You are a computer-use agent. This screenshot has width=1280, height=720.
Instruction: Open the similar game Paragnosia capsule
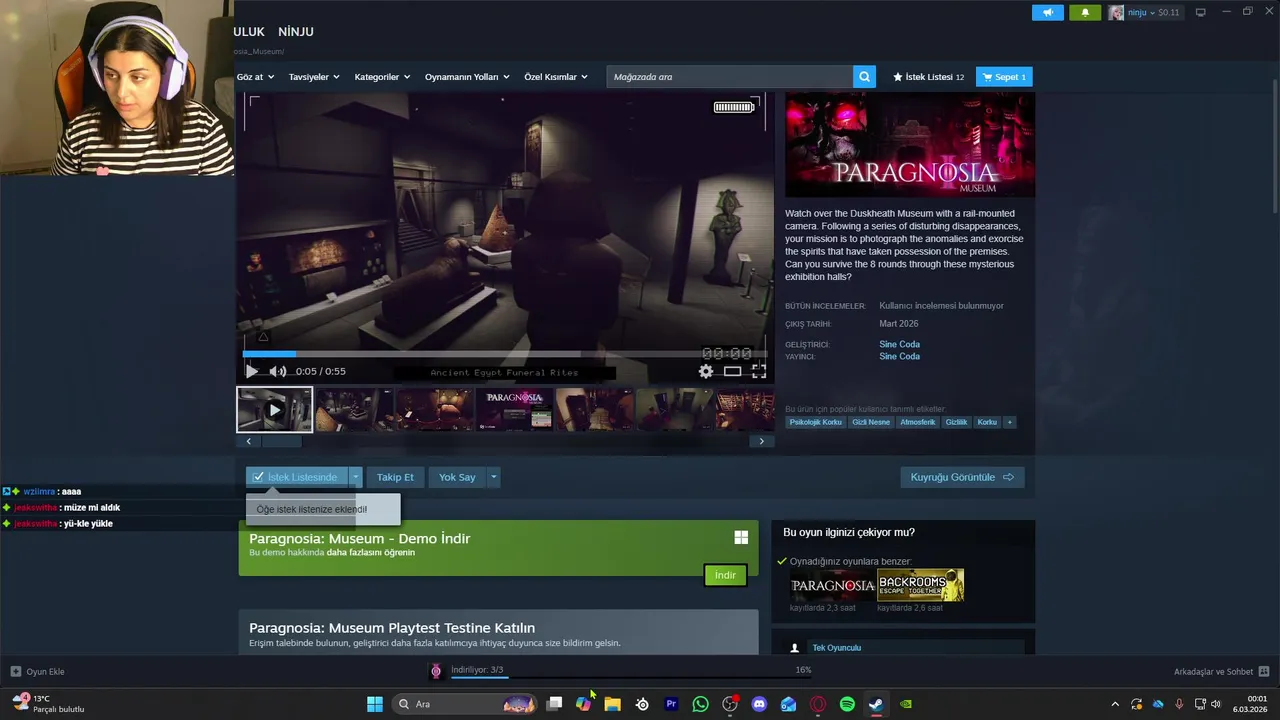pos(832,585)
